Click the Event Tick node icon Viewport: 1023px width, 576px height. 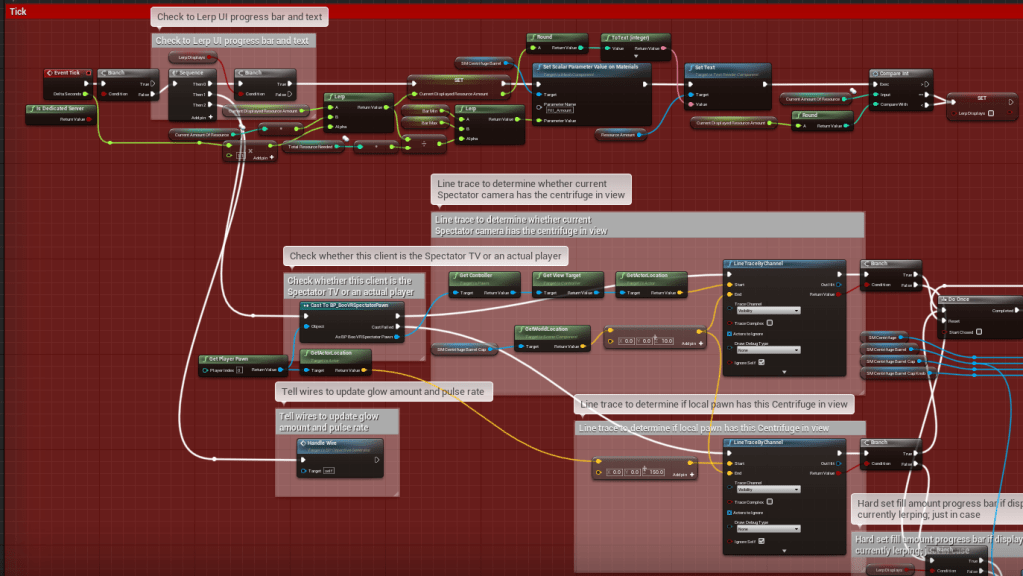coord(49,73)
